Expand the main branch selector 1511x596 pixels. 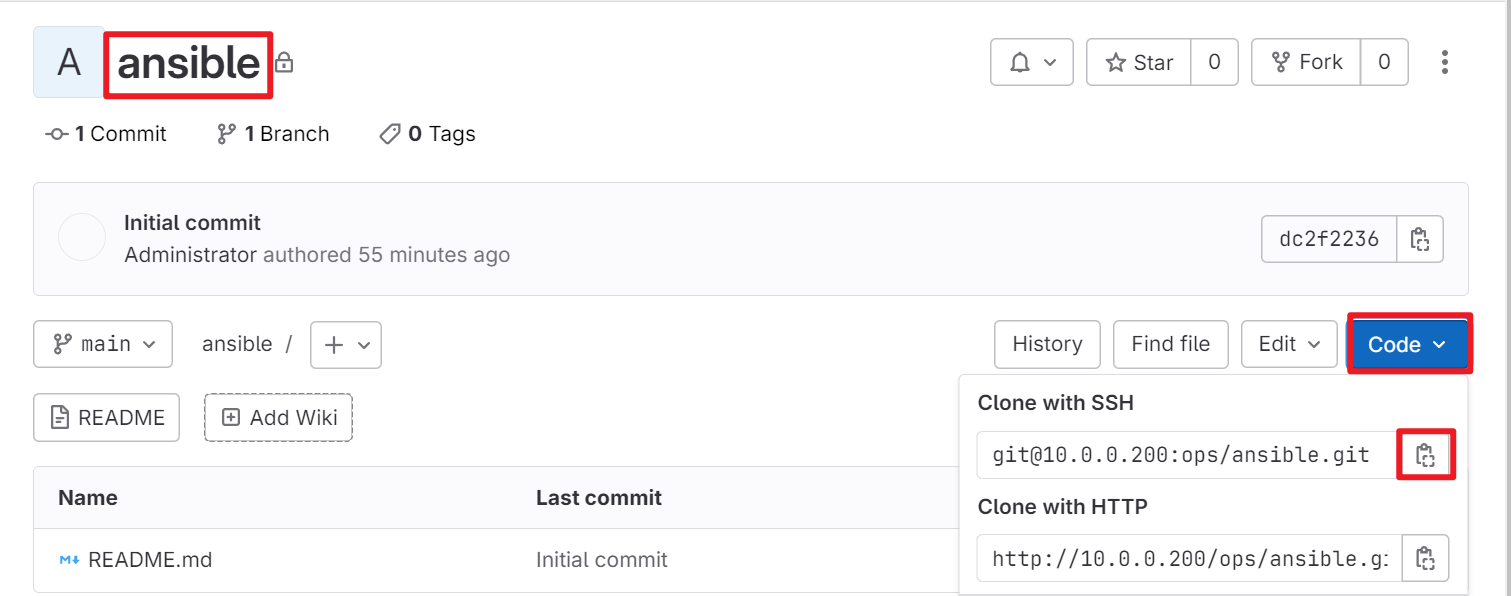(x=103, y=344)
